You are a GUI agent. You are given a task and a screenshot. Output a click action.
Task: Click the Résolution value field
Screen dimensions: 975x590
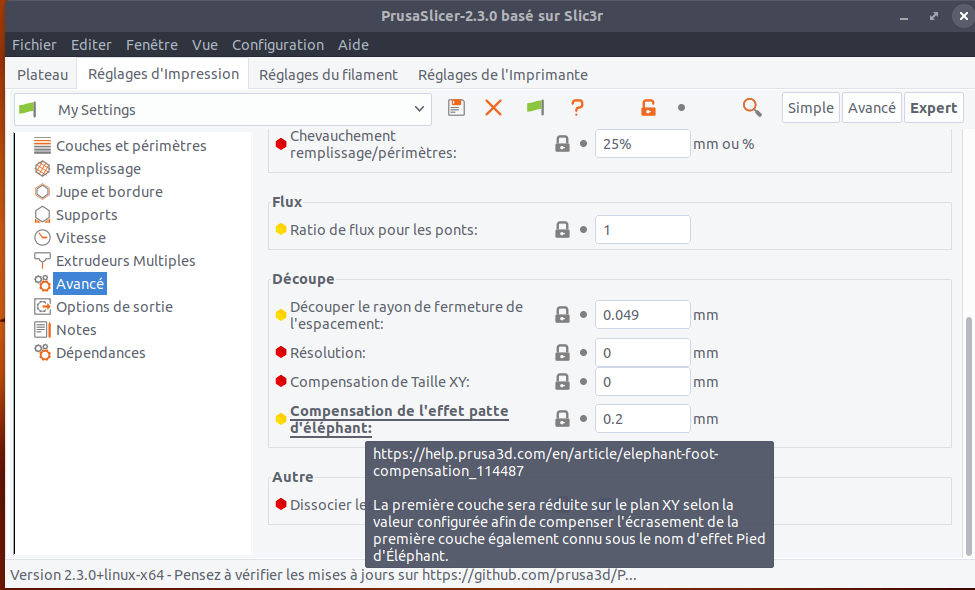[x=642, y=353]
